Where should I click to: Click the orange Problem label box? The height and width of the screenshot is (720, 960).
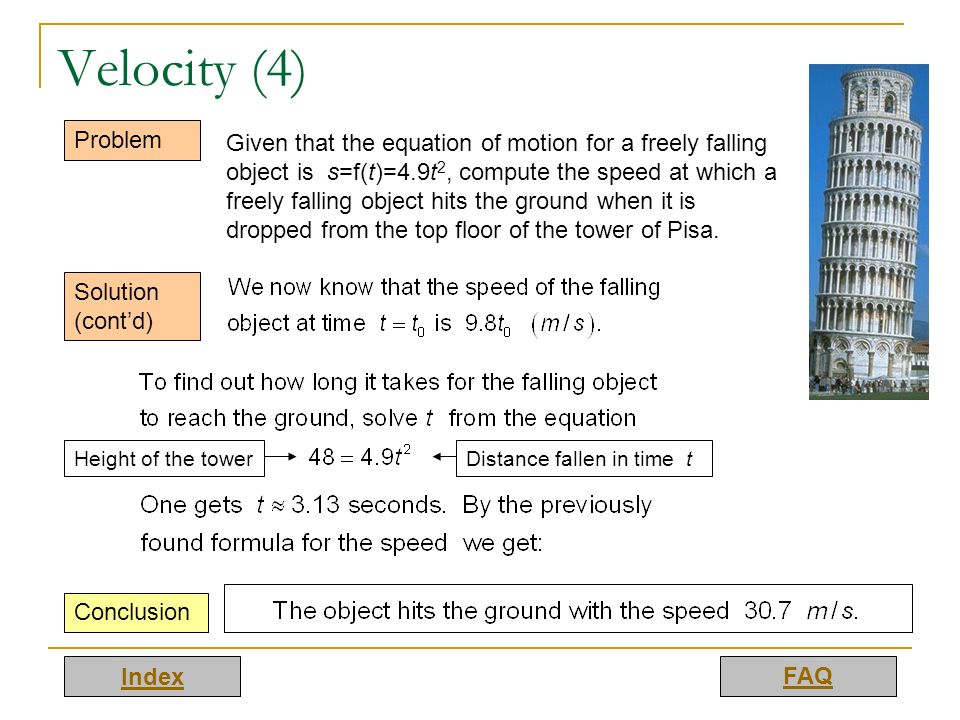132,140
